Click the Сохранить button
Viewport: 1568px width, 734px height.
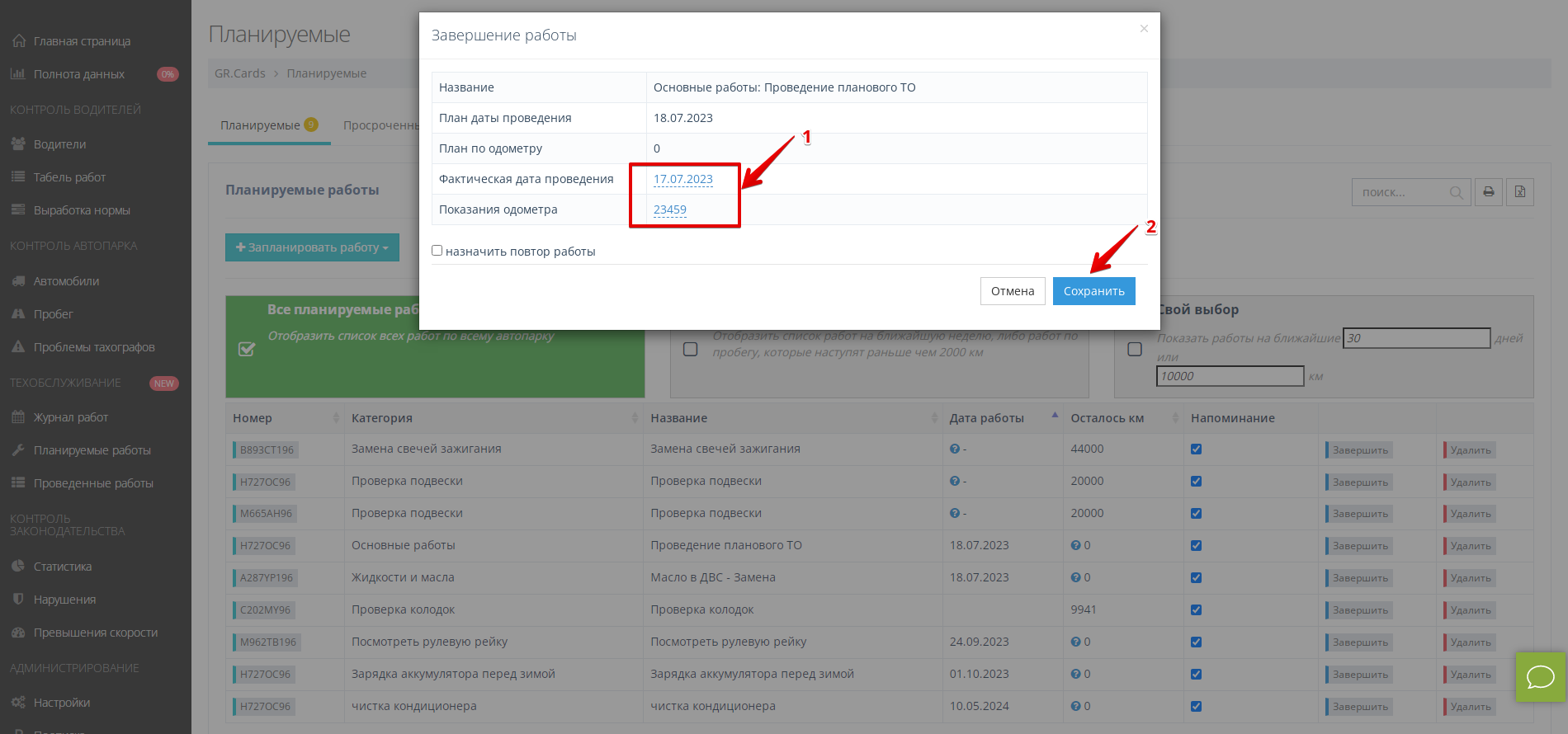tap(1093, 291)
